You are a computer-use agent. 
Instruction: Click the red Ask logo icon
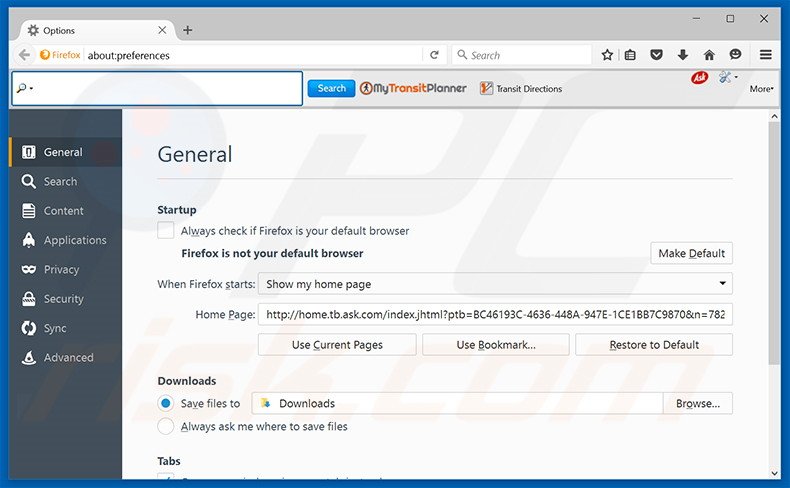click(x=699, y=78)
